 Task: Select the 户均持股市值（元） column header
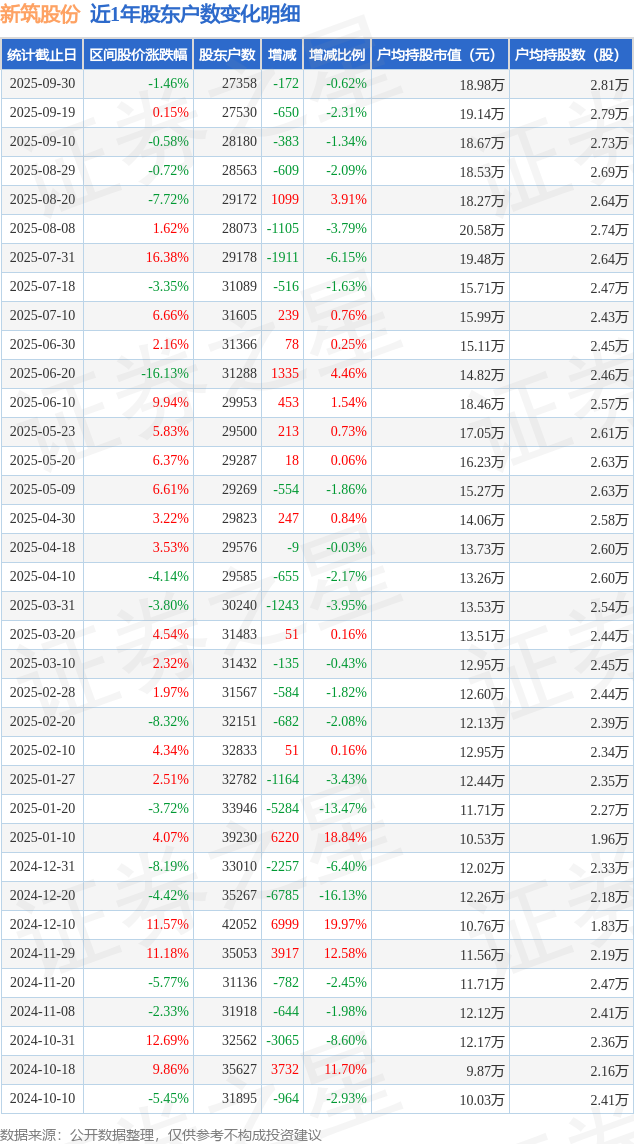point(439,55)
